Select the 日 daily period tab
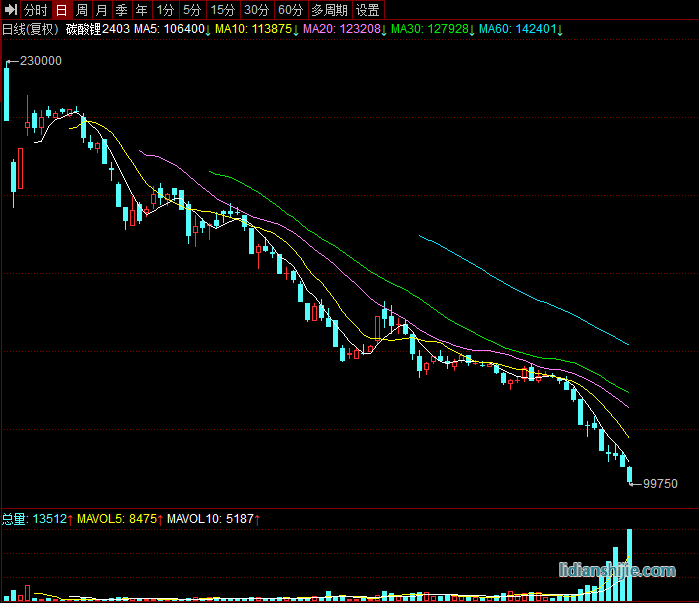Screen dimensions: 699x603 pyautogui.click(x=62, y=10)
